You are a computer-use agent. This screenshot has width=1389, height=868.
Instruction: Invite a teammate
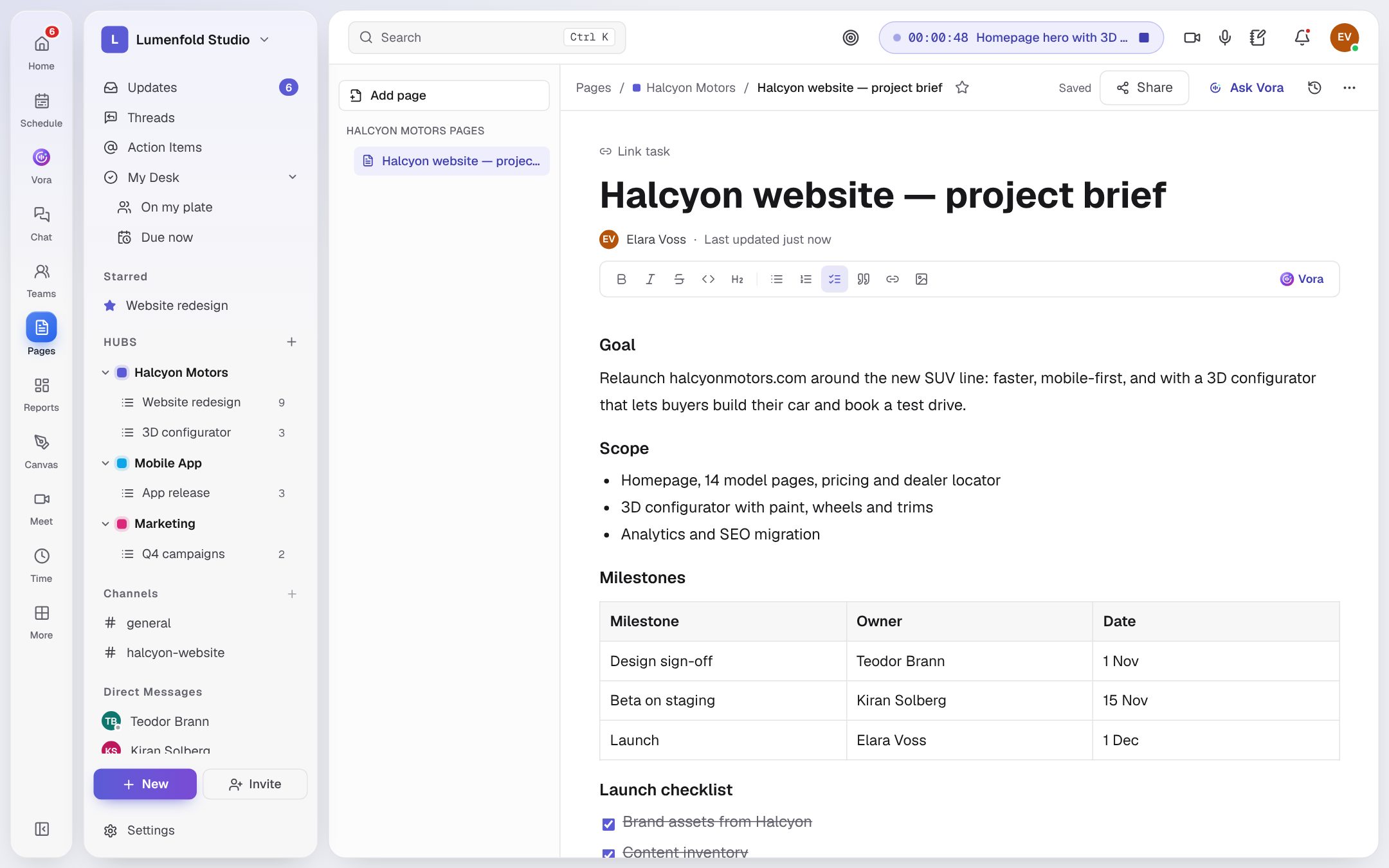coord(255,784)
